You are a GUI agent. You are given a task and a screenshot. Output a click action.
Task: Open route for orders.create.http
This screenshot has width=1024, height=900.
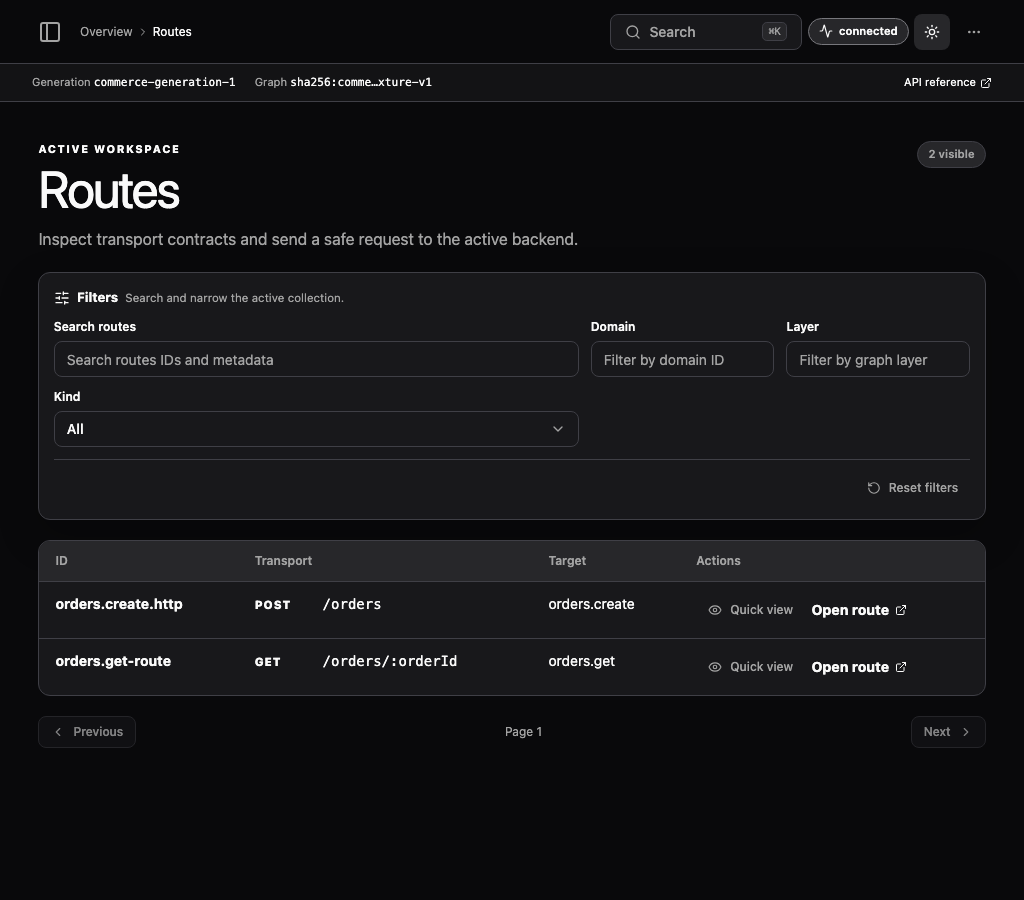click(858, 610)
